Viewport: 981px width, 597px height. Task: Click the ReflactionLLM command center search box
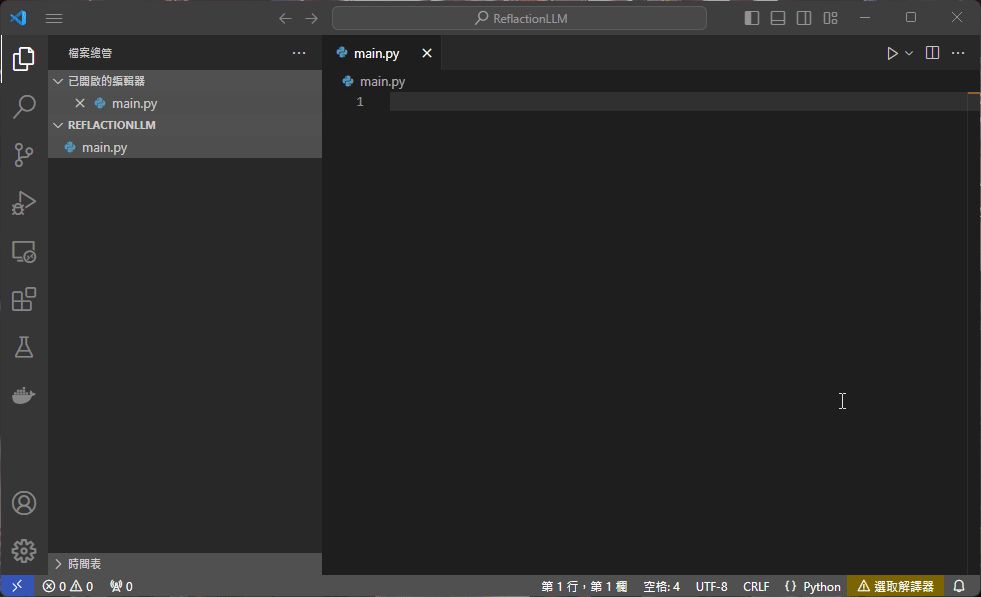tap(519, 18)
